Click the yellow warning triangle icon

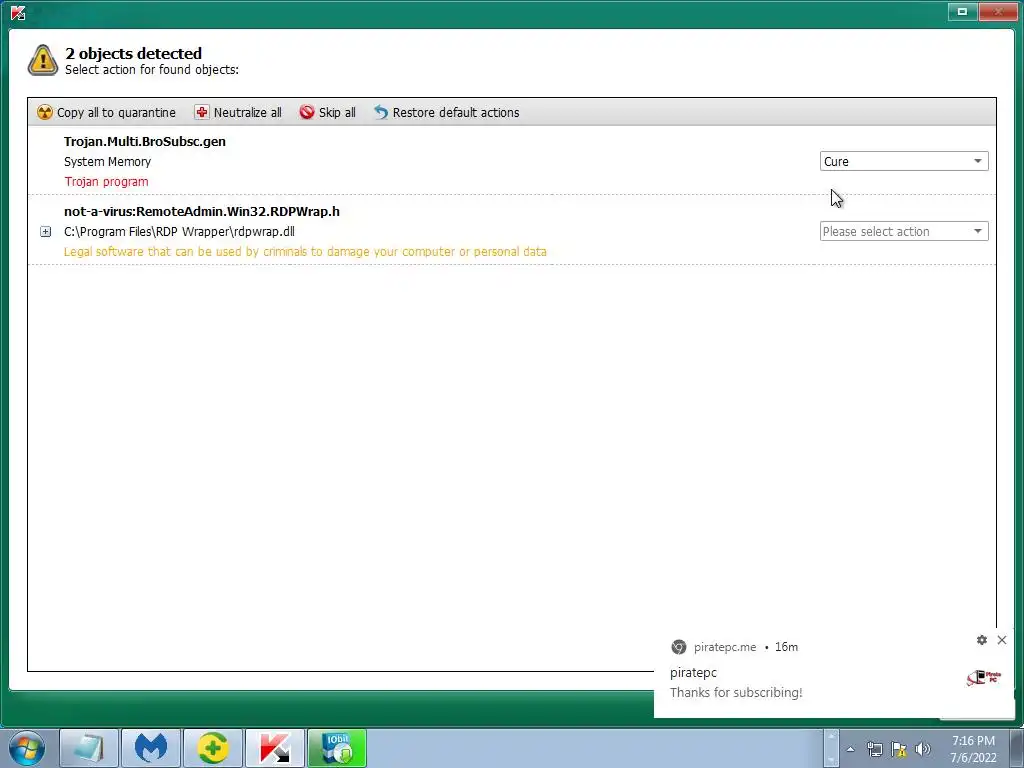click(x=42, y=61)
